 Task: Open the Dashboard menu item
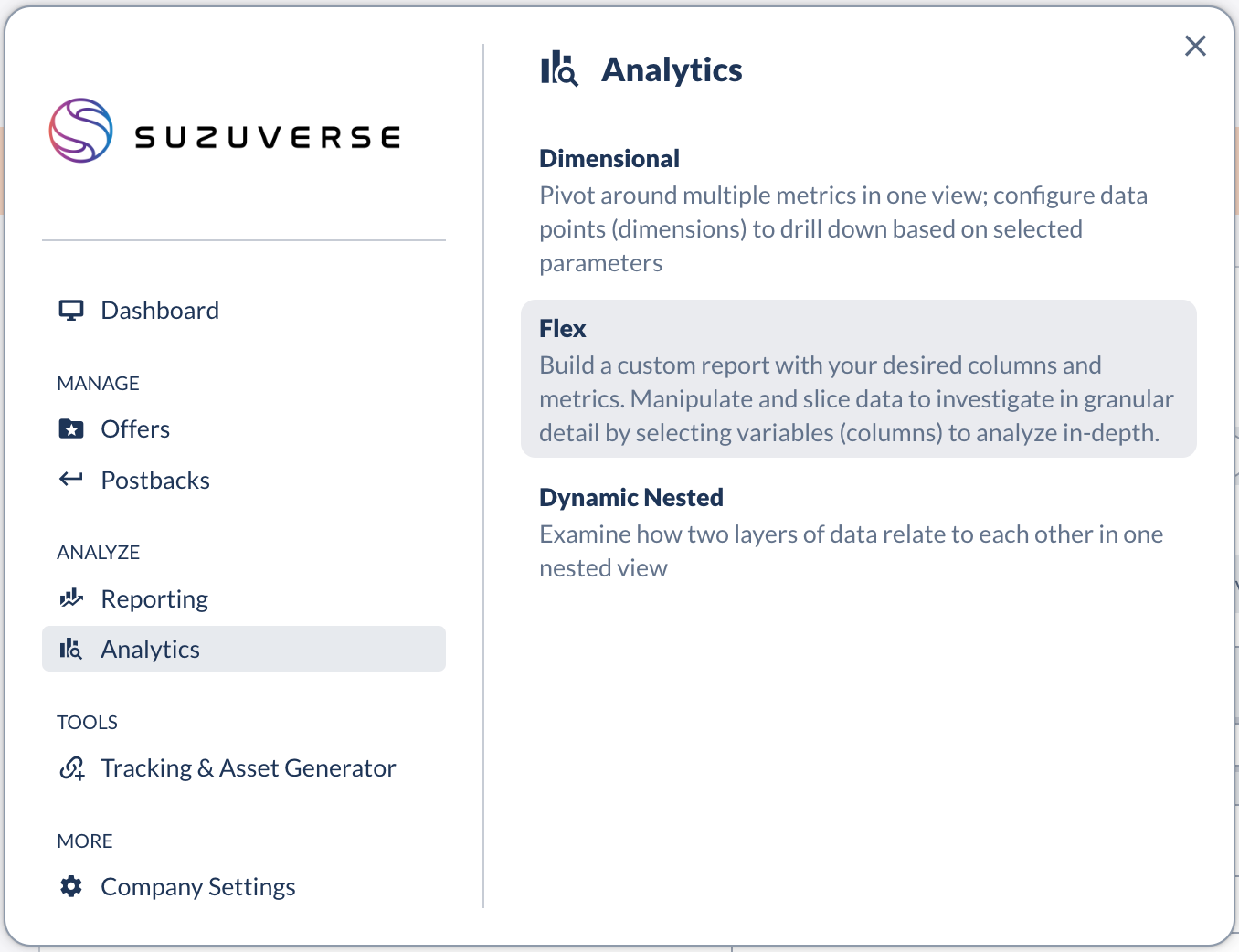pyautogui.click(x=160, y=311)
